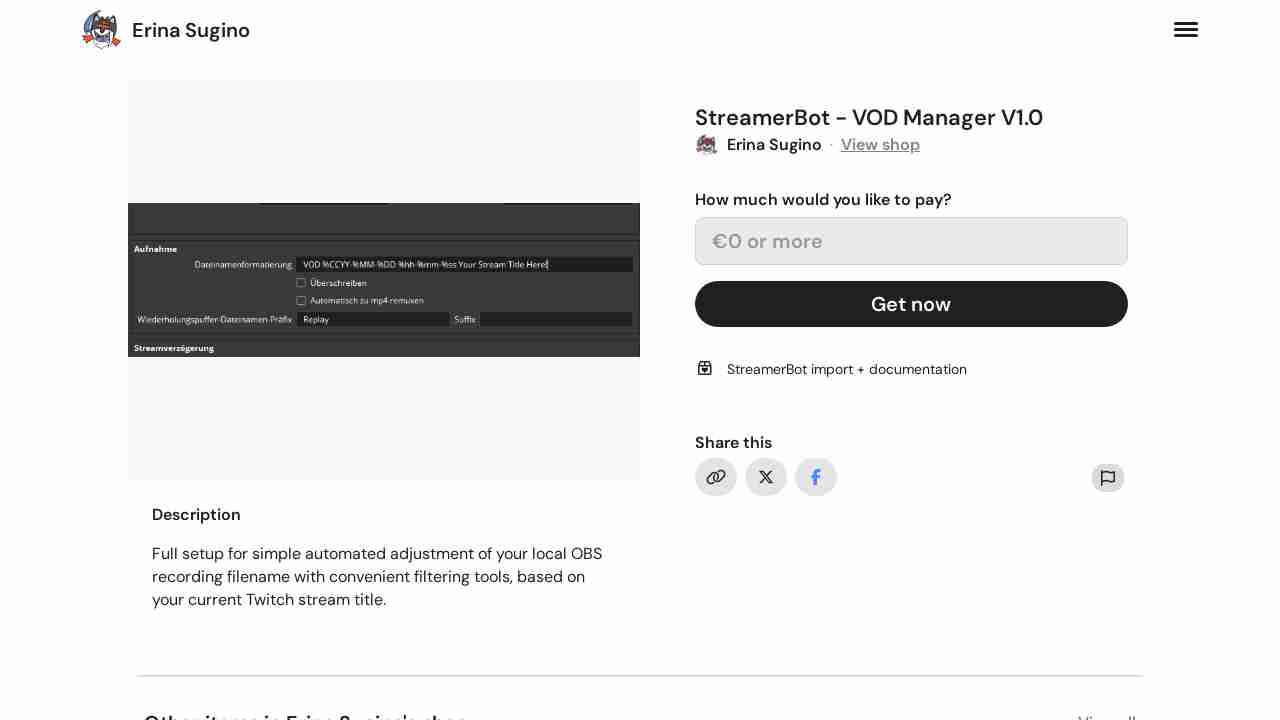
Task: Click the shop logo avatar in header
Action: (x=101, y=30)
